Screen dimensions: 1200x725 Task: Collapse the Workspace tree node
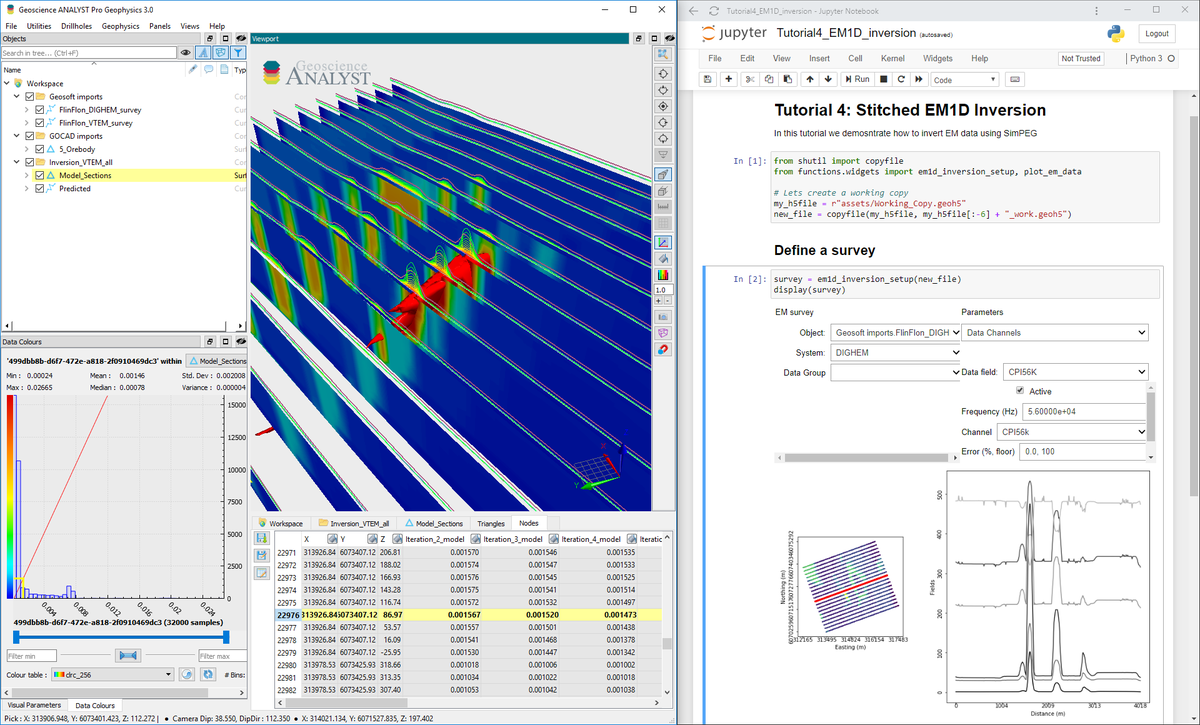pyautogui.click(x=6, y=84)
